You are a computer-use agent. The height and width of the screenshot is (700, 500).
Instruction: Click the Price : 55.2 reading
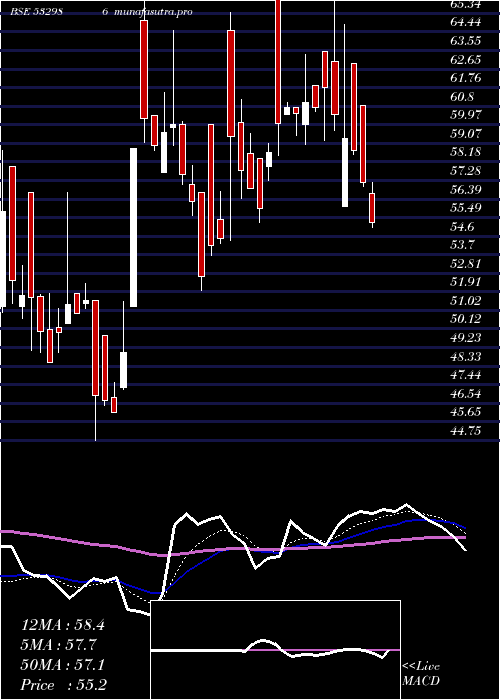point(64,685)
